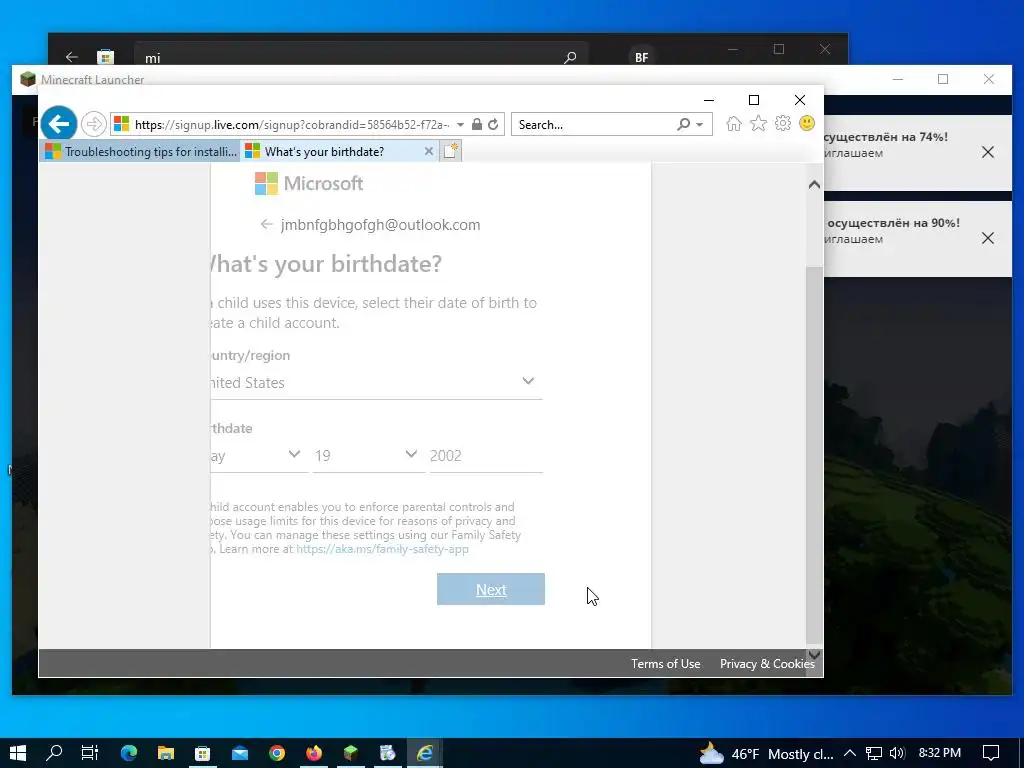The height and width of the screenshot is (768, 1024).
Task: Click the IE address bar URL
Action: [x=292, y=124]
